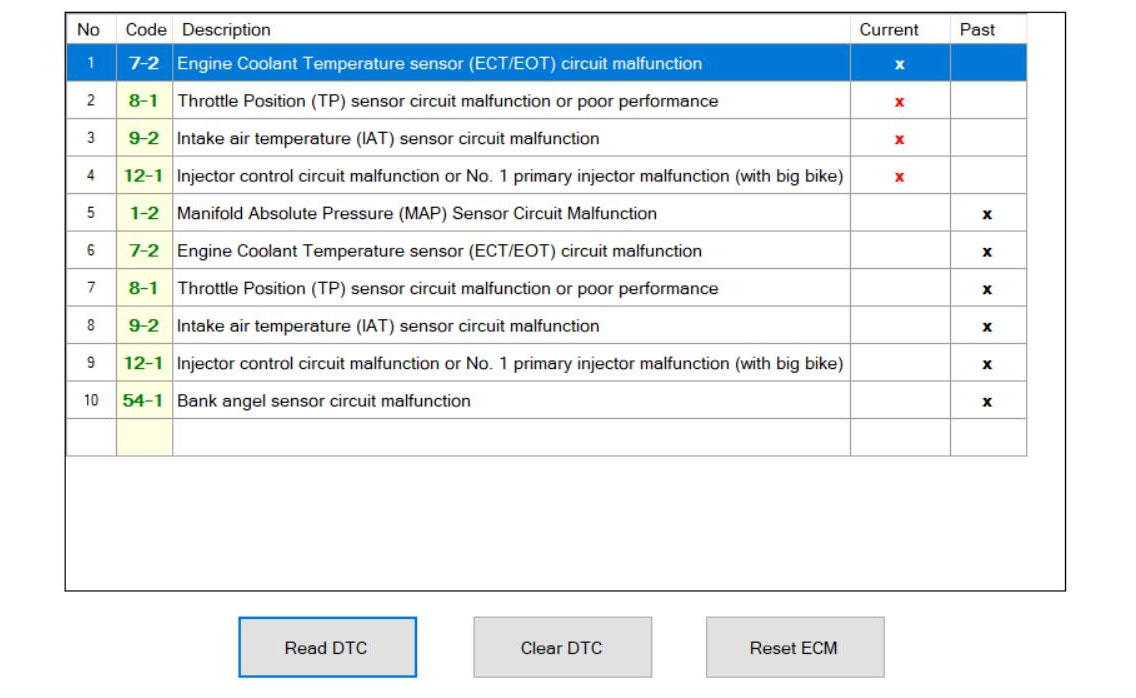The width and height of the screenshot is (1136, 698).
Task: Select row 3 Intake air temperature description
Action: pos(388,139)
